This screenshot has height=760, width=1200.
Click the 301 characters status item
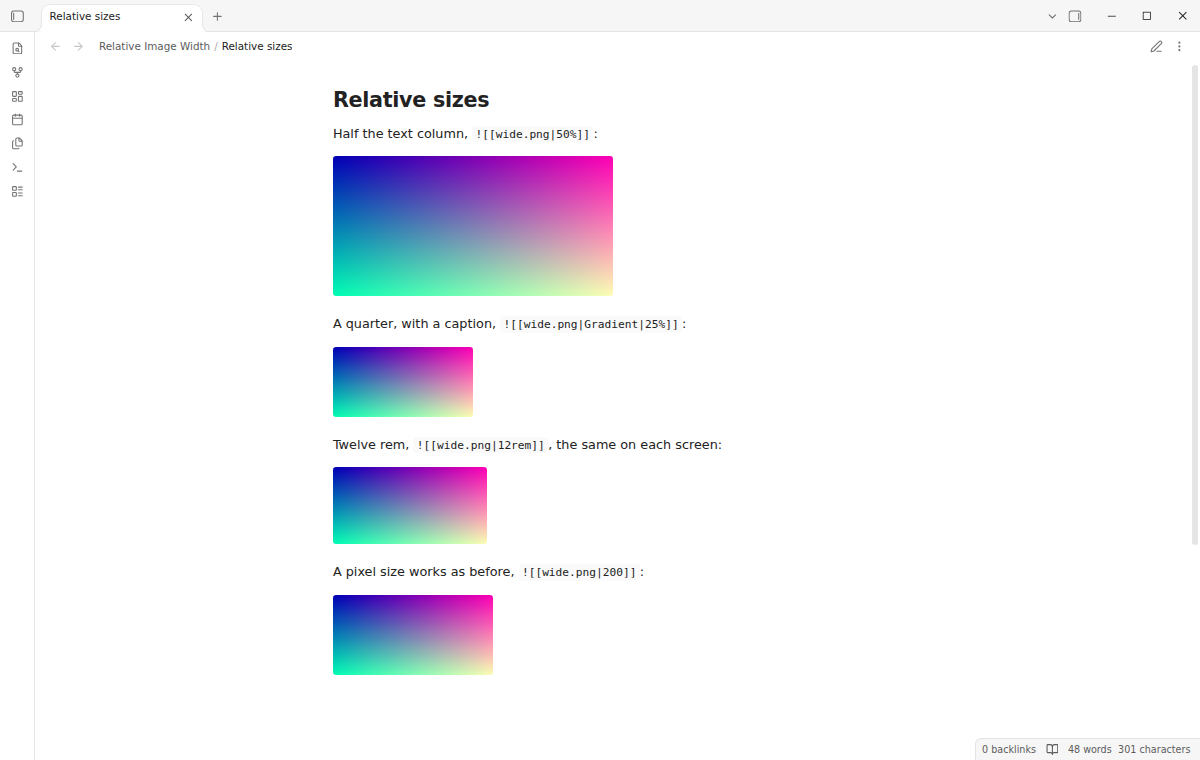point(1154,749)
